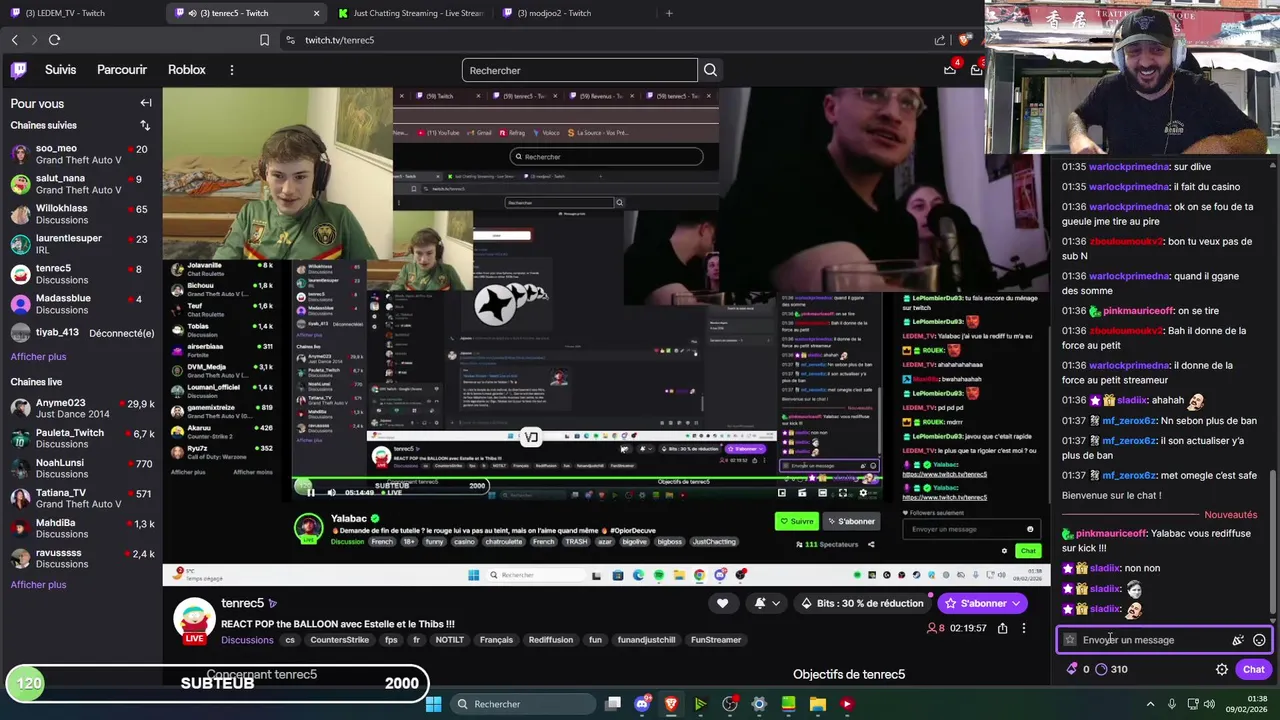Viewport: 1280px width, 720px height.
Task: Open Pauleta_Twitch channel in sidebar
Action: (x=80, y=438)
